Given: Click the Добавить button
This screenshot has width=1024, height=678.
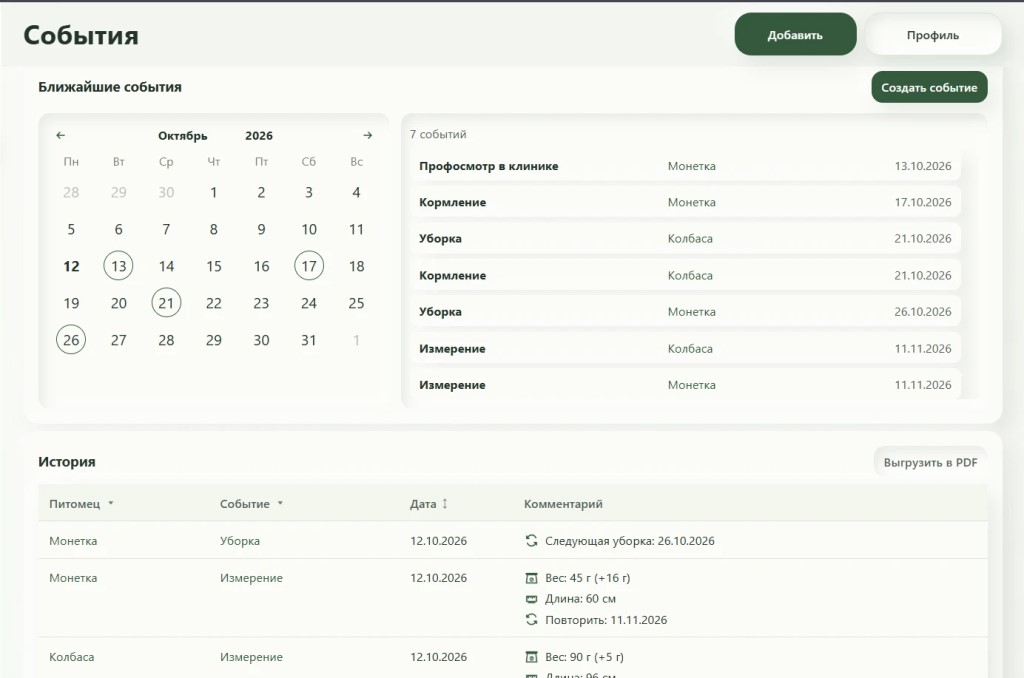Looking at the screenshot, I should coord(795,35).
